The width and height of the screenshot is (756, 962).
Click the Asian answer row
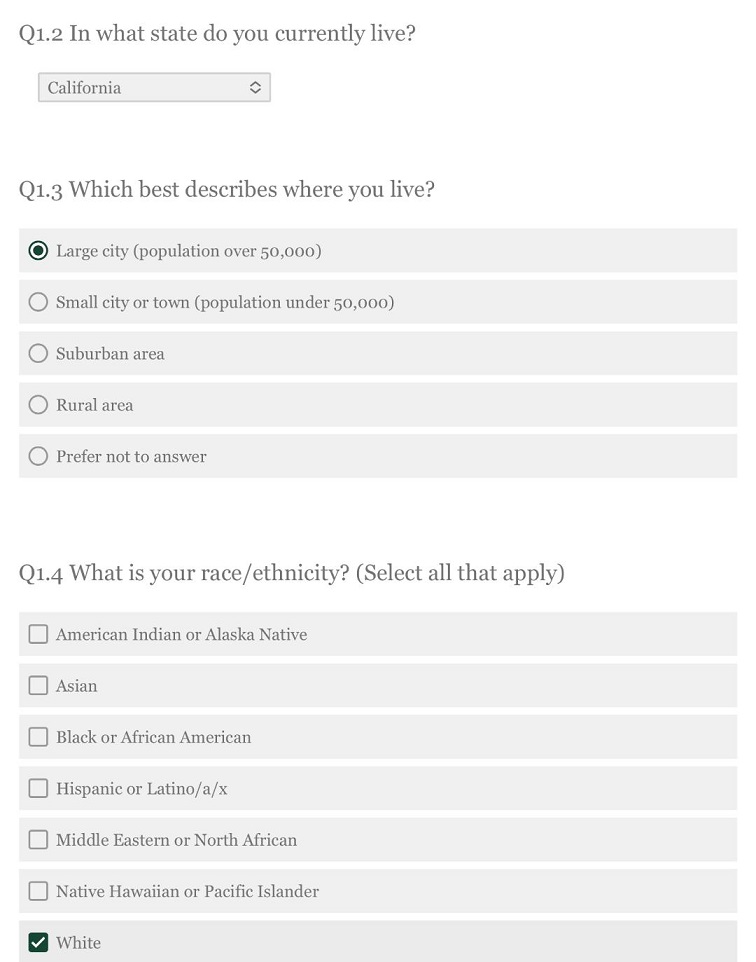300,685
